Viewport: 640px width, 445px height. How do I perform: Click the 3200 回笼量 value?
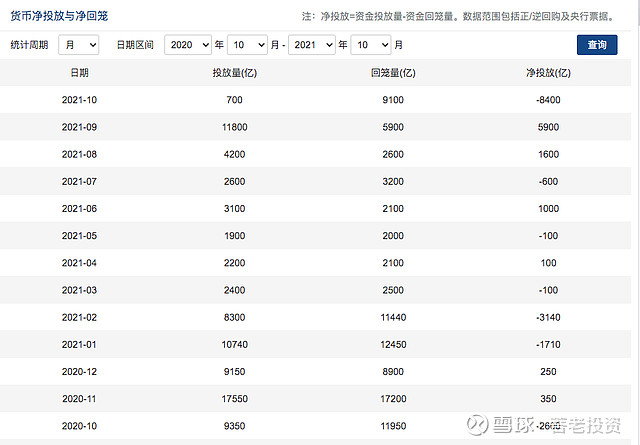click(x=393, y=181)
